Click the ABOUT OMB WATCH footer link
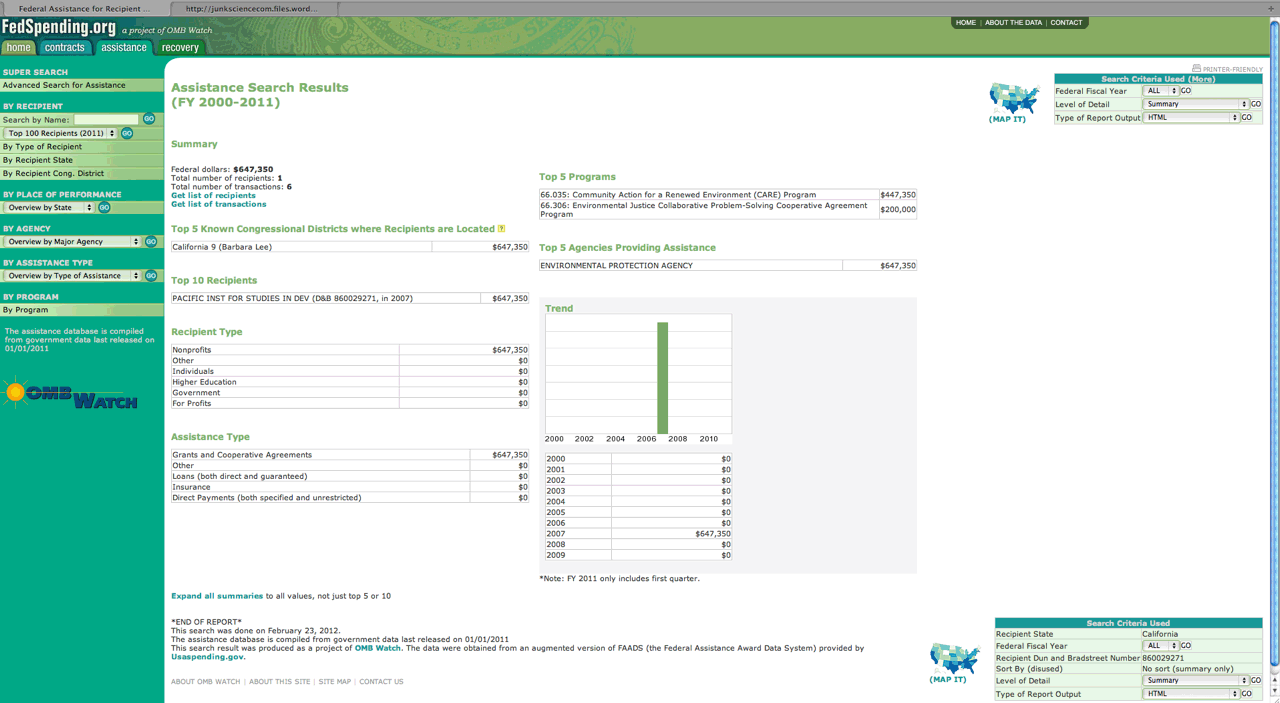This screenshot has width=1280, height=703. tap(205, 682)
